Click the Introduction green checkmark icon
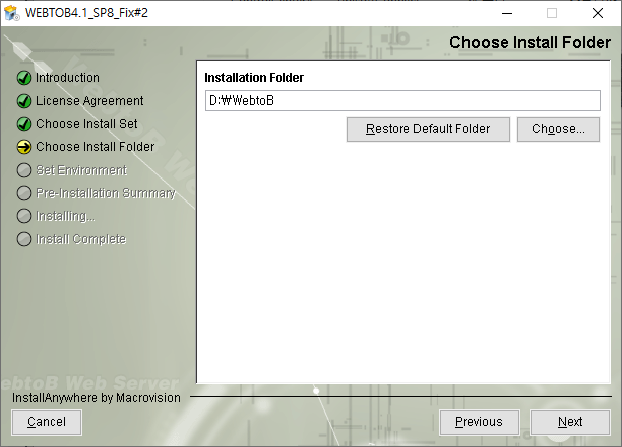Viewport: 622px width, 447px height. click(x=24, y=78)
